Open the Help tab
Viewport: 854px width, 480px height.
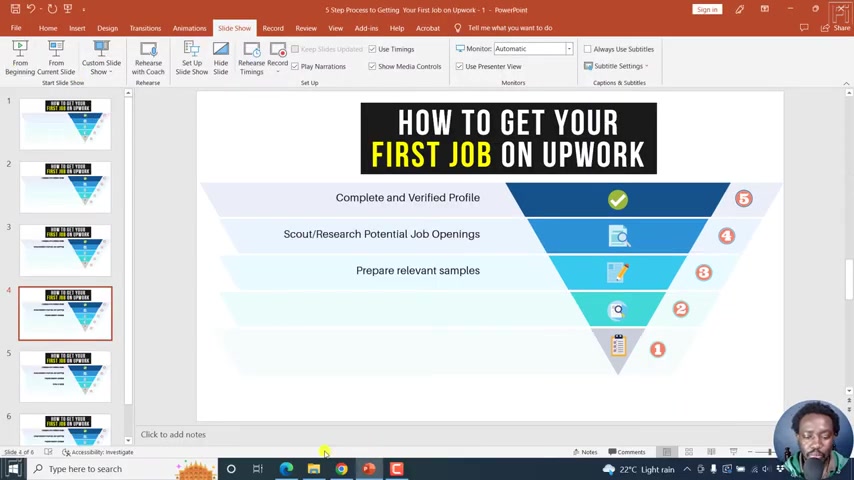pyautogui.click(x=397, y=28)
